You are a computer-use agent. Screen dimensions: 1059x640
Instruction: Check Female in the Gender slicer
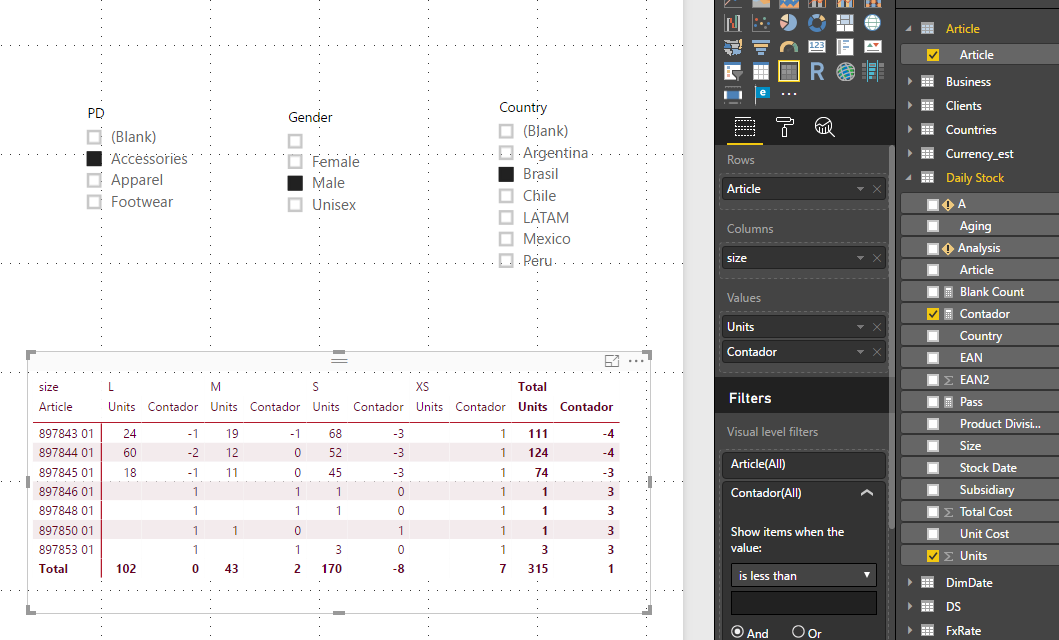click(x=295, y=162)
